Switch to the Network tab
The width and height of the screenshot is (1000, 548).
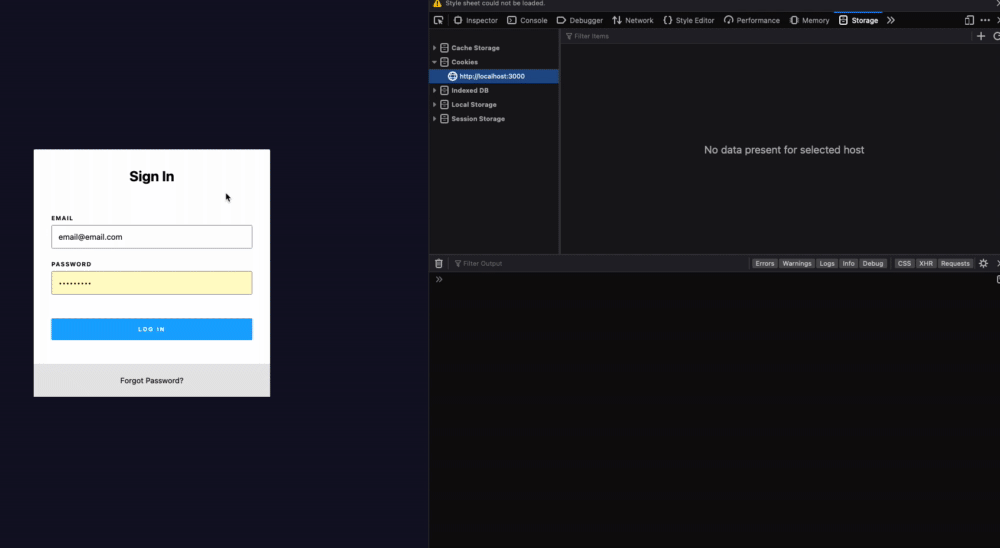point(633,20)
